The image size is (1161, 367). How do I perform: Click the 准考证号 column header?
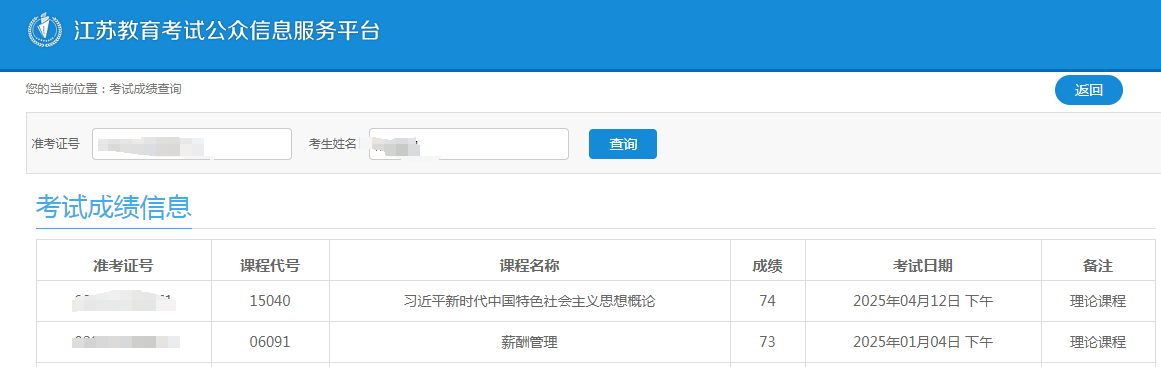coord(124,266)
